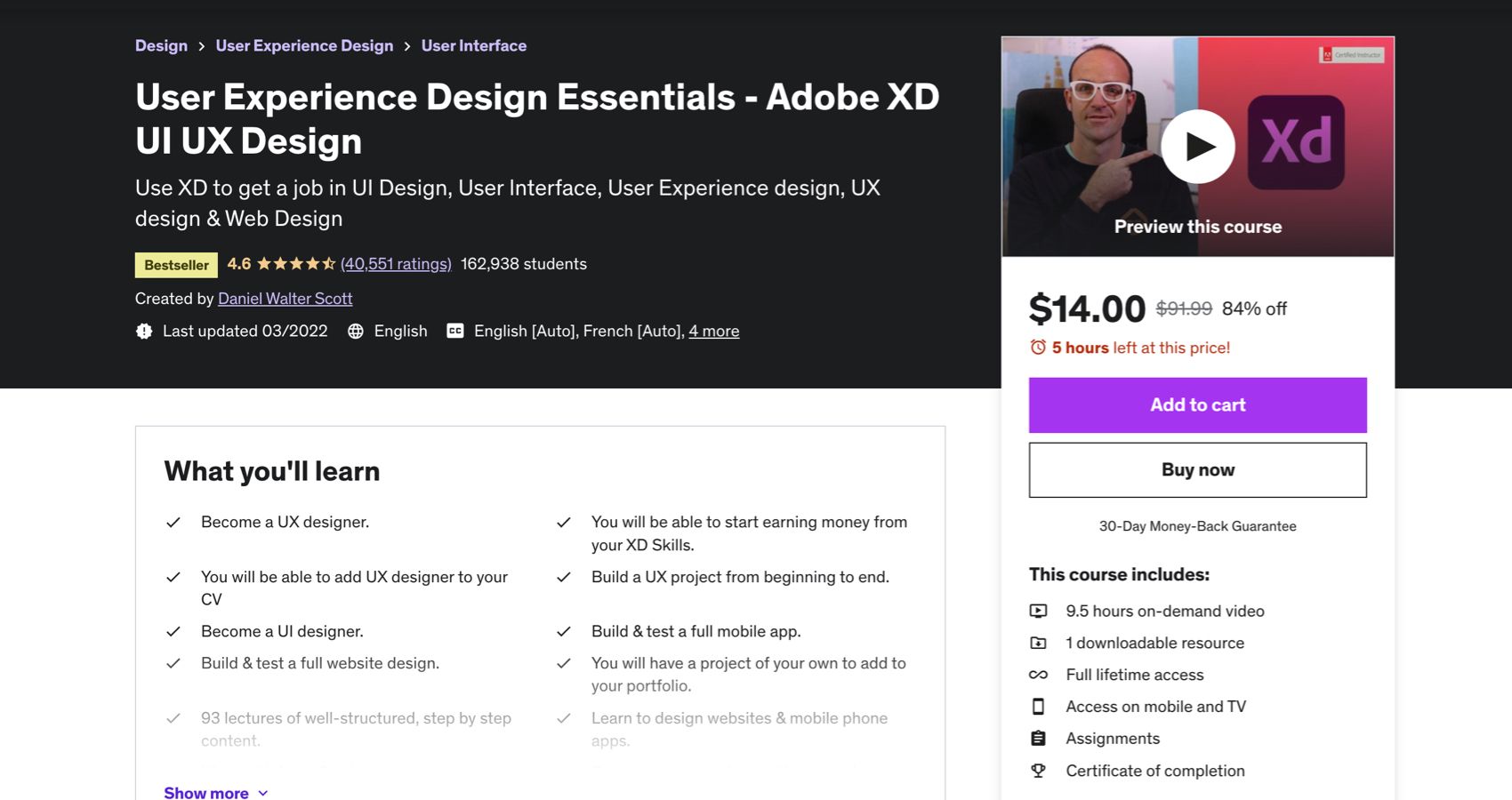The height and width of the screenshot is (800, 1512).
Task: Click the closed captions CC icon
Action: pyautogui.click(x=454, y=330)
